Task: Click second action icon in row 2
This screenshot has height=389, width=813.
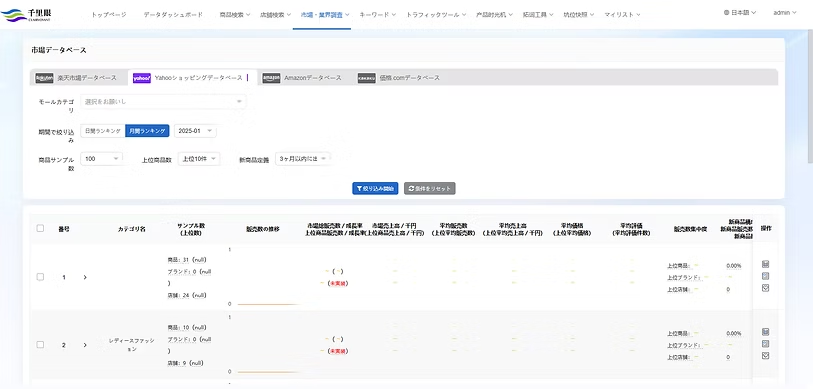Action: [765, 344]
